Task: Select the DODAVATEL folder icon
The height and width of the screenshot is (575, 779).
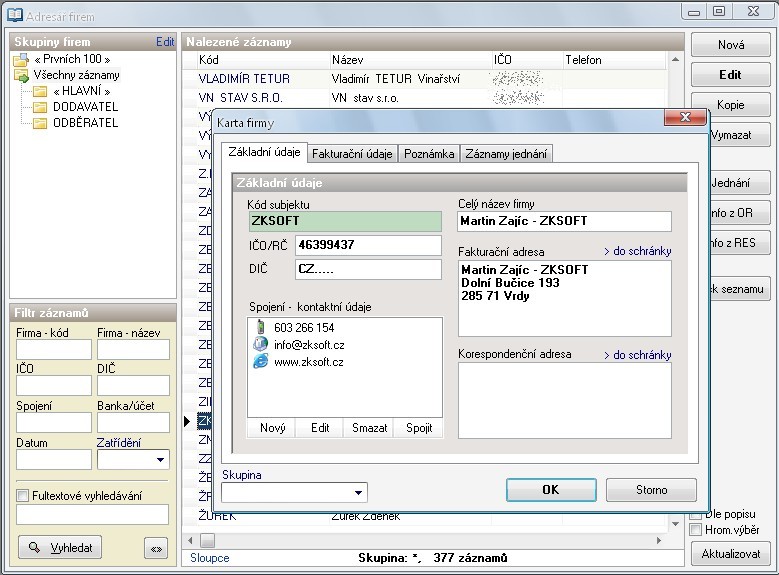Action: click(x=40, y=107)
